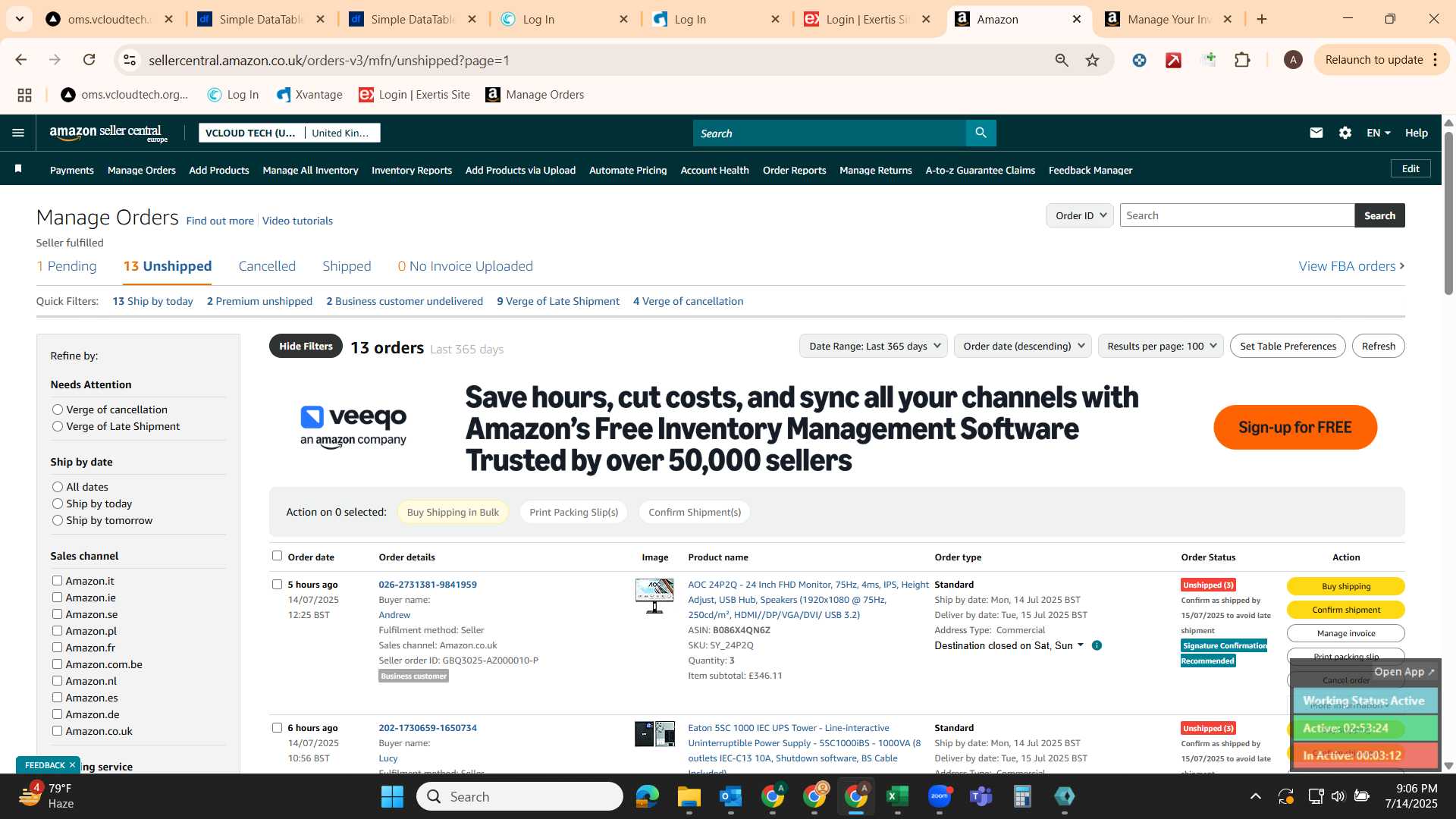Viewport: 1456px width, 819px height.
Task: Open the VCLOUD TECH account switcher
Action: point(289,133)
